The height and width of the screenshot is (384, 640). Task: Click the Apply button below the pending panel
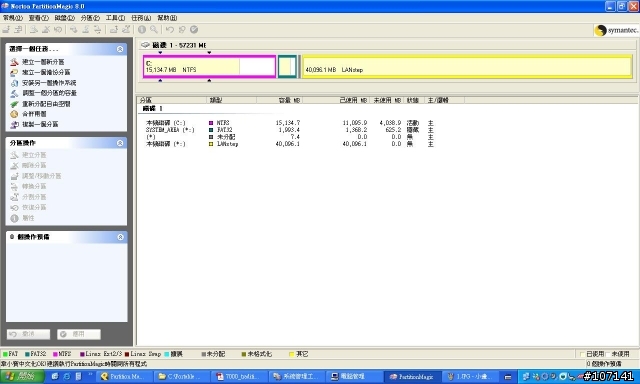click(79, 334)
